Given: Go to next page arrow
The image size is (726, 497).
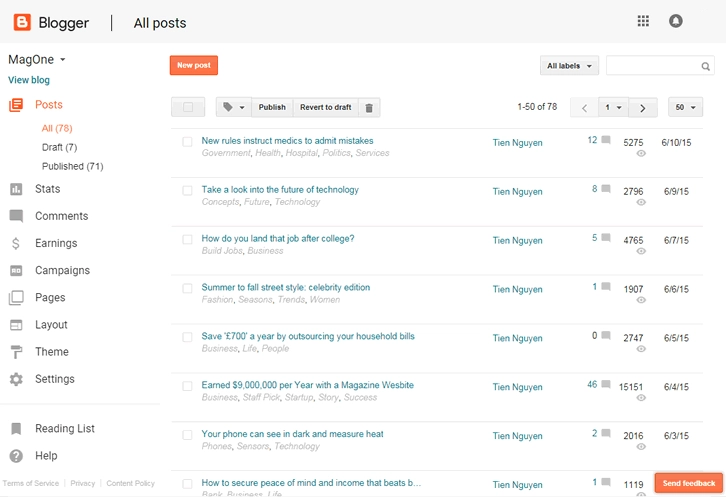Looking at the screenshot, I should click(643, 108).
